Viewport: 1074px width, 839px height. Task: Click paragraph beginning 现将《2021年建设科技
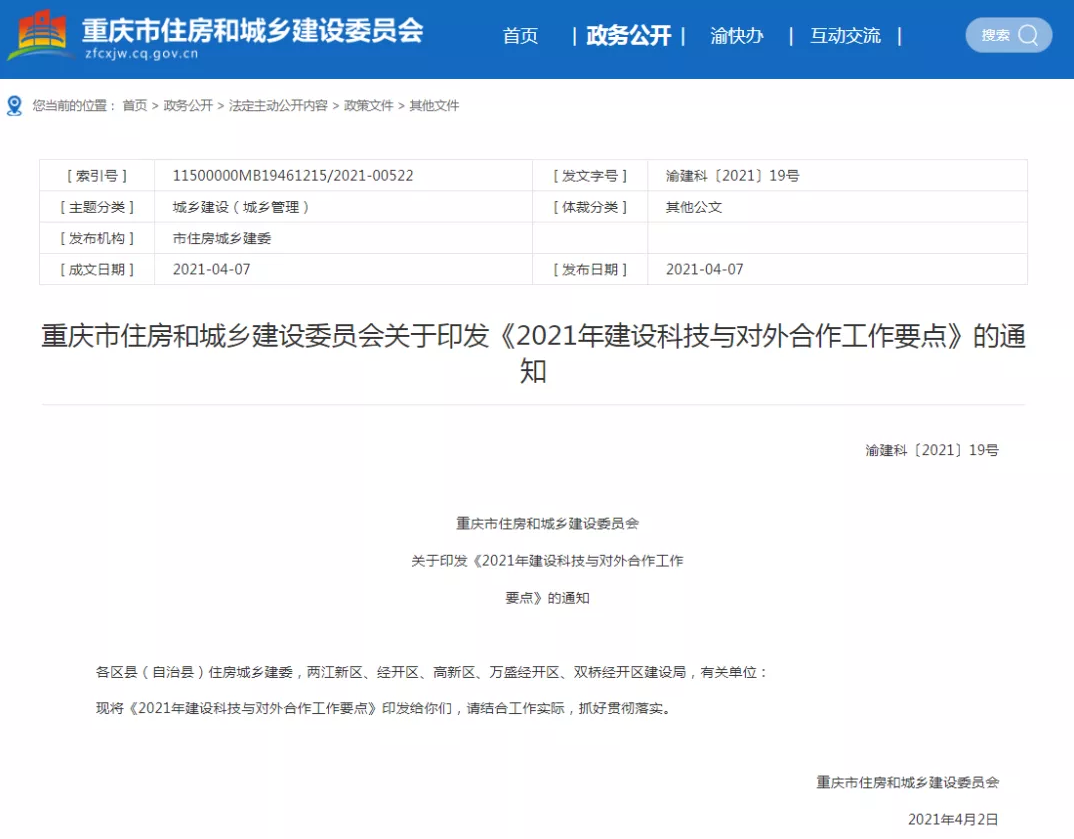pos(384,708)
